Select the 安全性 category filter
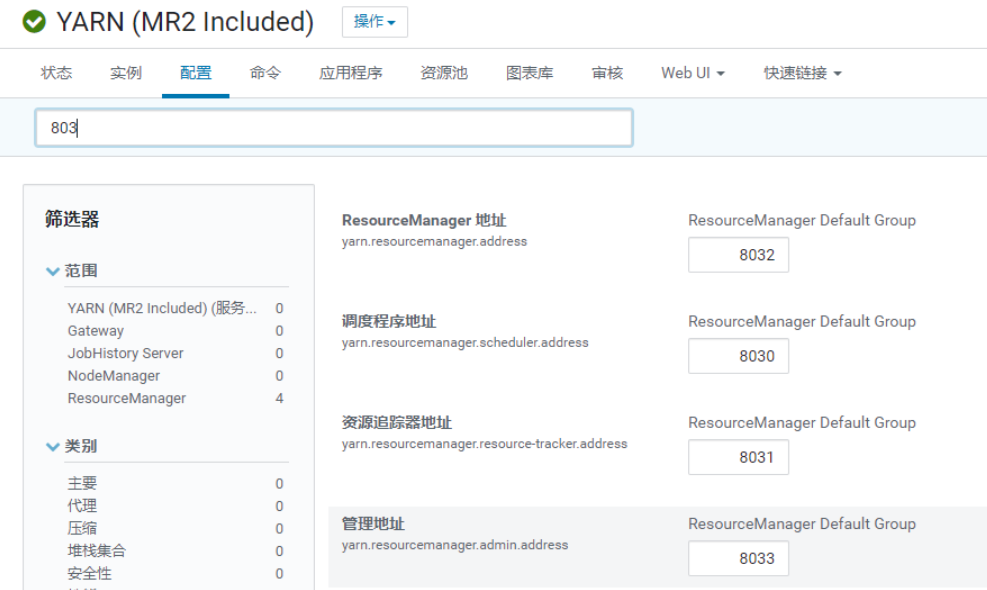This screenshot has height=590, width=987. tap(89, 574)
